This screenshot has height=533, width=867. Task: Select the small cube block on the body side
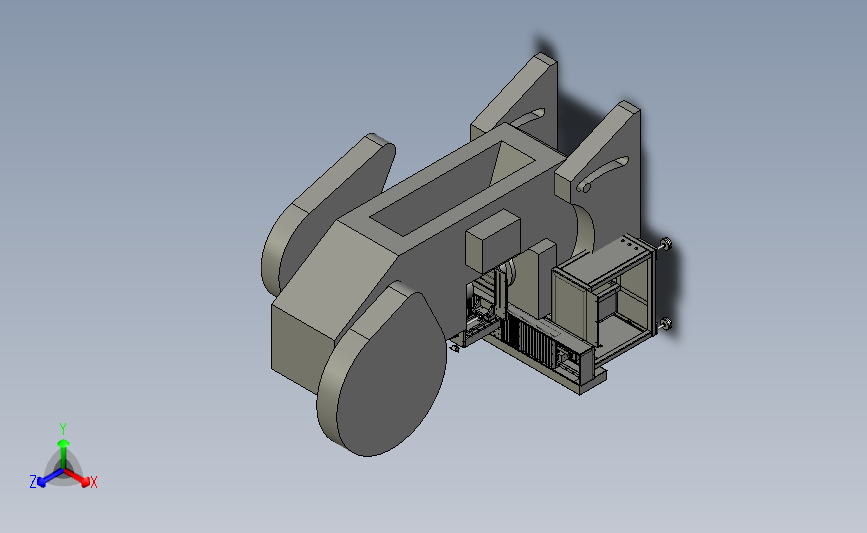[493, 240]
